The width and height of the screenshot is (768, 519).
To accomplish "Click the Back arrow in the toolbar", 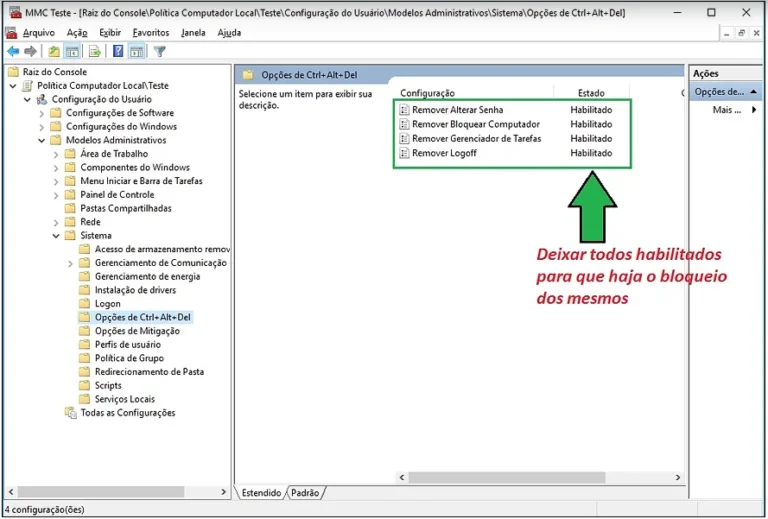I will [x=13, y=51].
